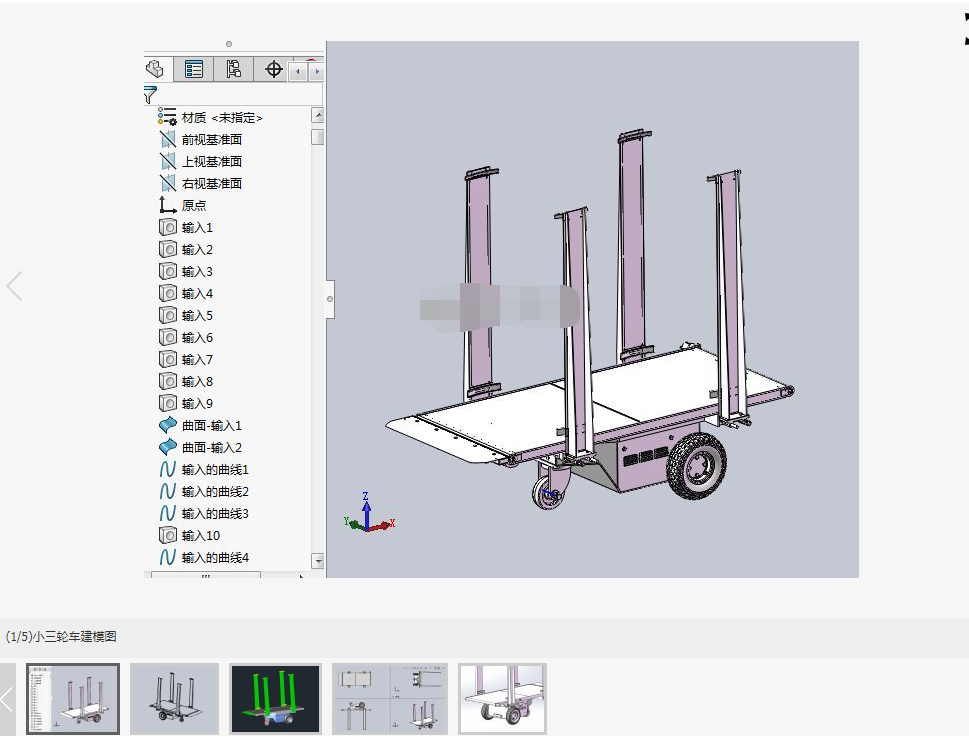
Task: Go to the previous image with left chevron
Action: pyautogui.click(x=14, y=286)
